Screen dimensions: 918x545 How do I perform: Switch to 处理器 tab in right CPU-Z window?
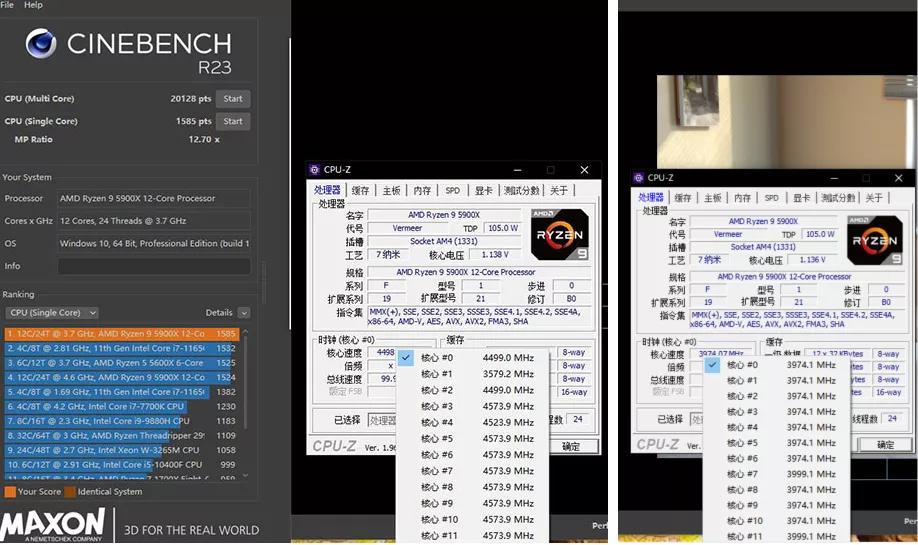point(651,198)
